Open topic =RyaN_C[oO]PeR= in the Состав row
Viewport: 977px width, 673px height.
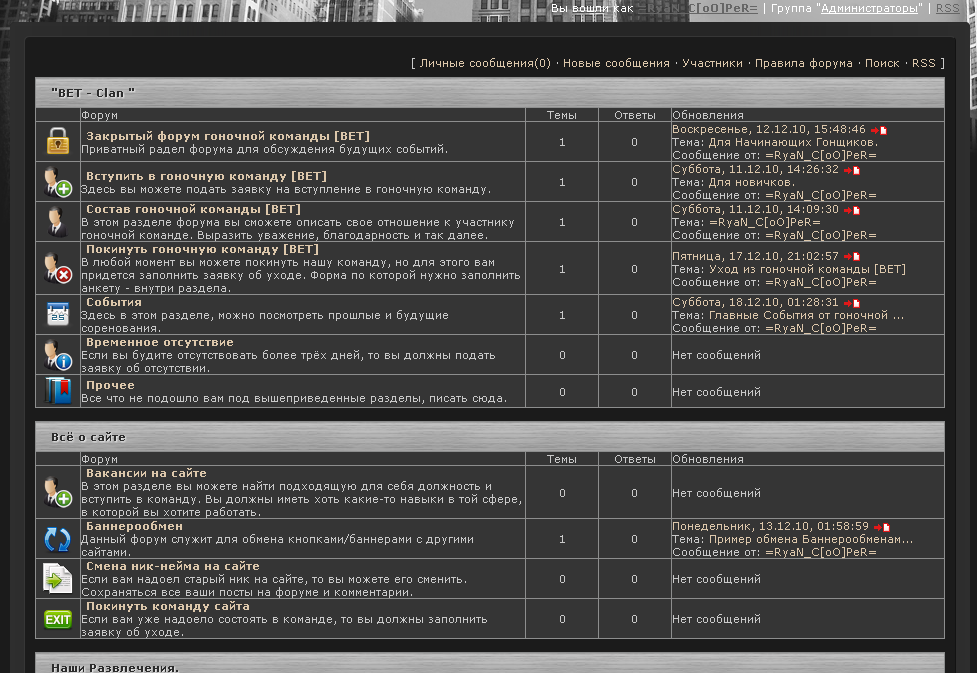point(765,222)
